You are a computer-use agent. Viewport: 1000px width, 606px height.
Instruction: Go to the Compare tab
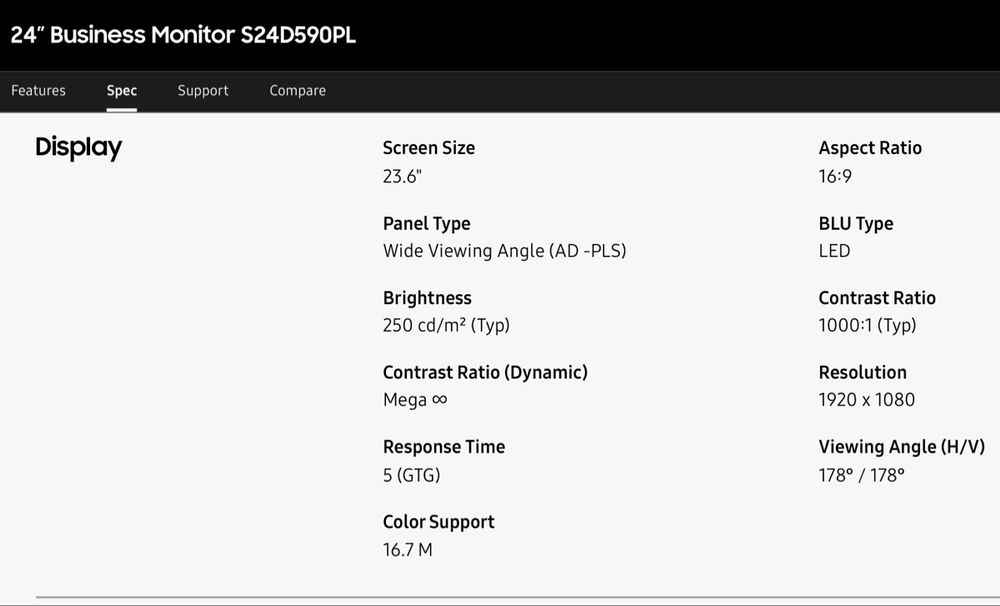(297, 91)
